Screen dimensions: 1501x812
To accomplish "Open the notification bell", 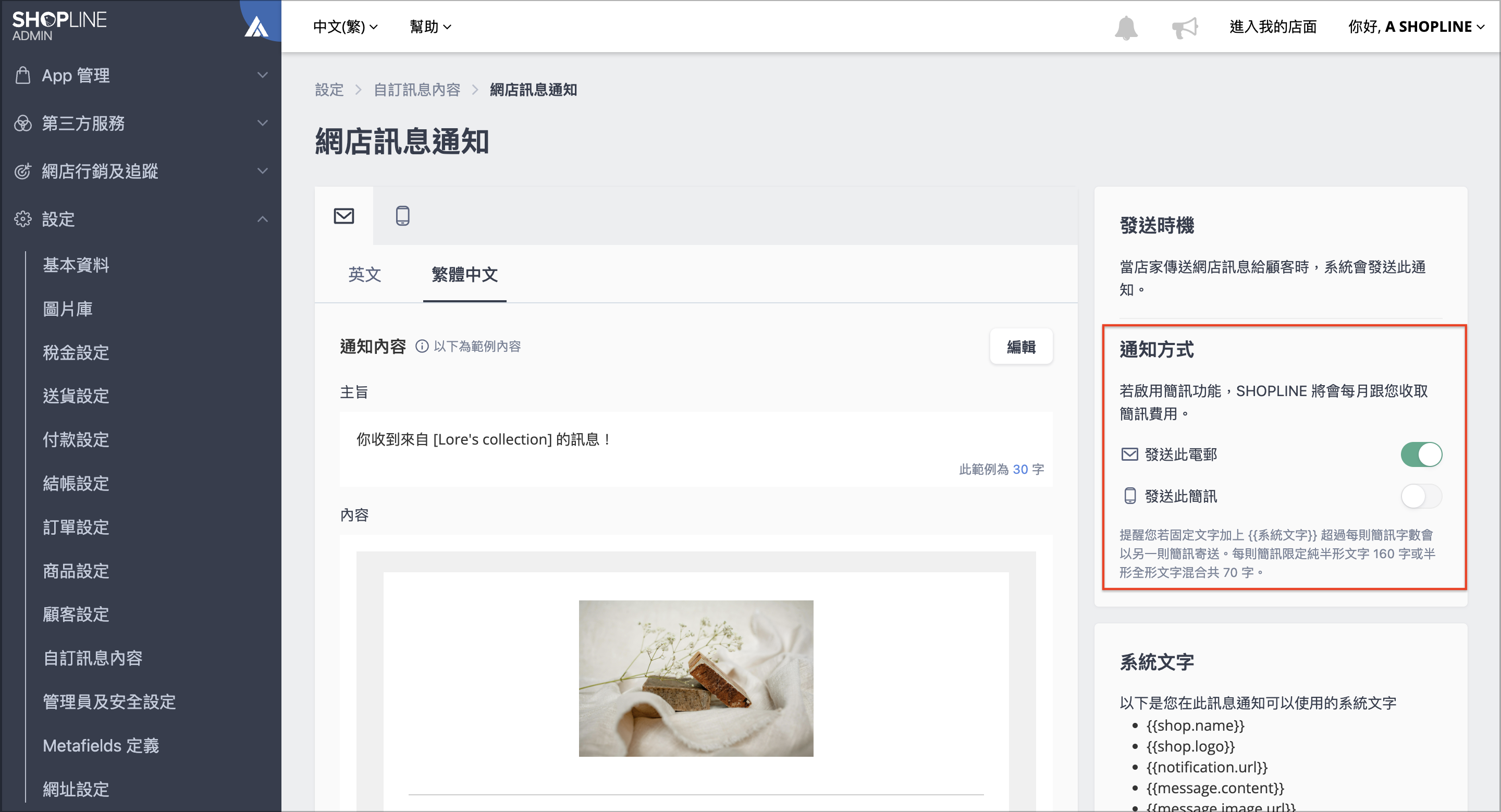I will [x=1126, y=27].
